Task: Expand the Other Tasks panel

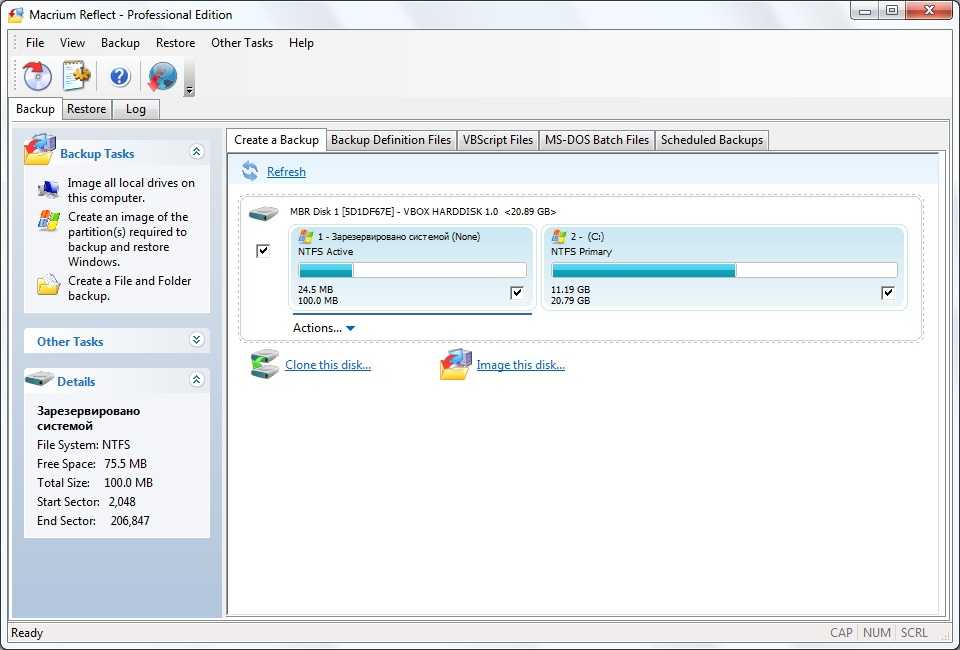Action: [x=197, y=340]
